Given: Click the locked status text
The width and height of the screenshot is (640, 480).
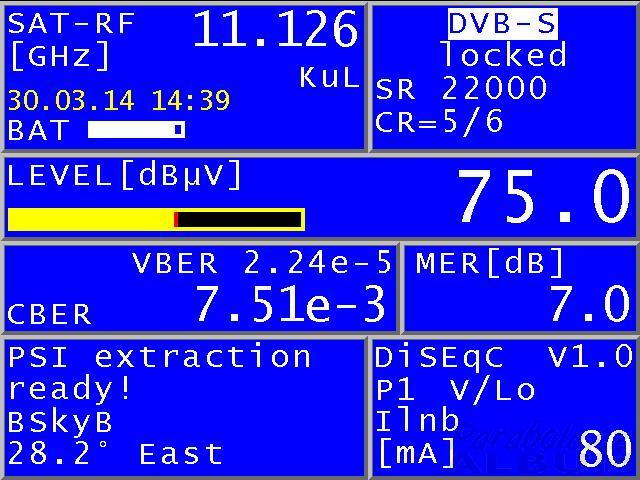Looking at the screenshot, I should tap(504, 55).
